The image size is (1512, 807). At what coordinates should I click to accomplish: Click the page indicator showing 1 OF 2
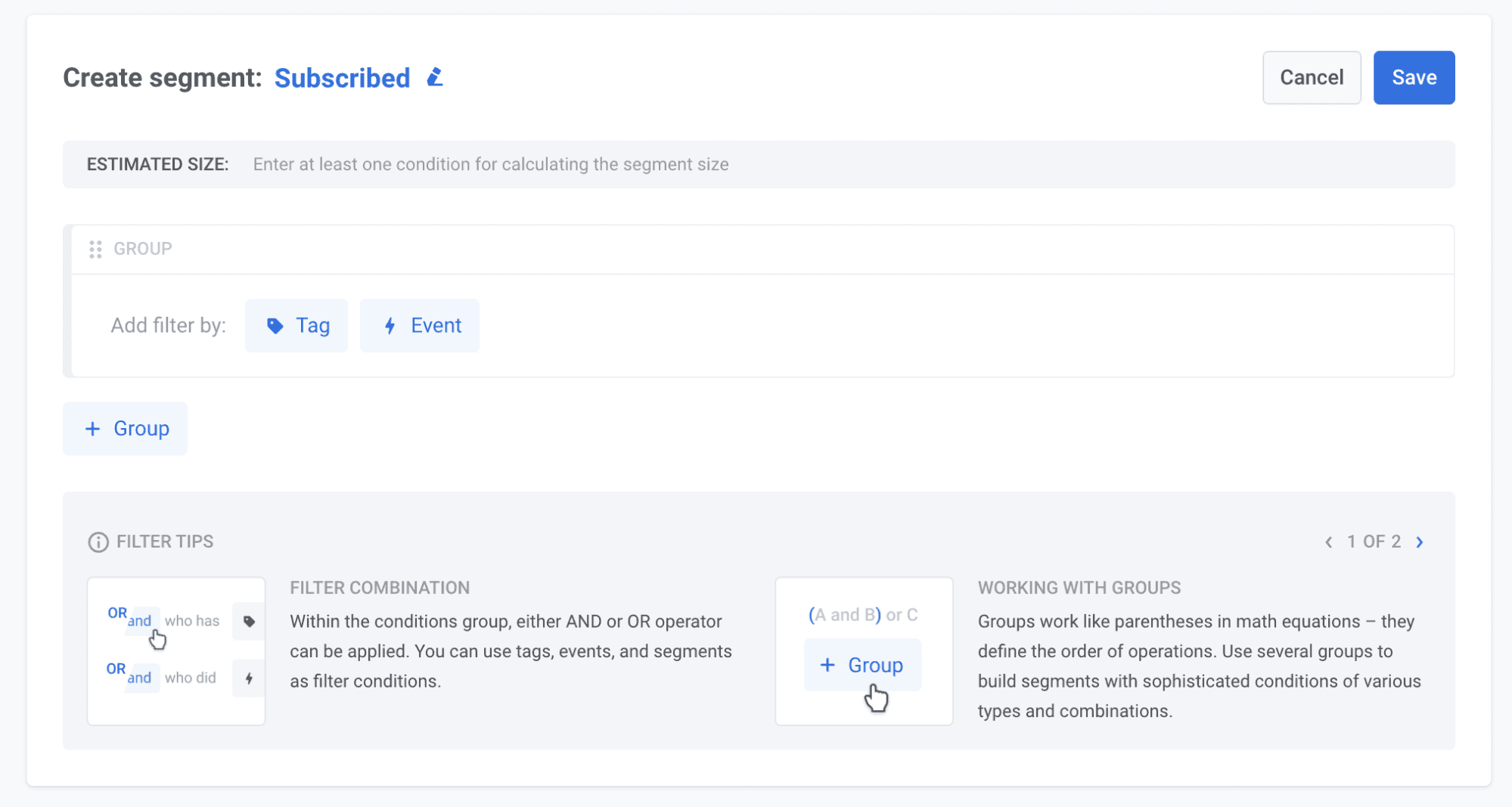coord(1374,541)
